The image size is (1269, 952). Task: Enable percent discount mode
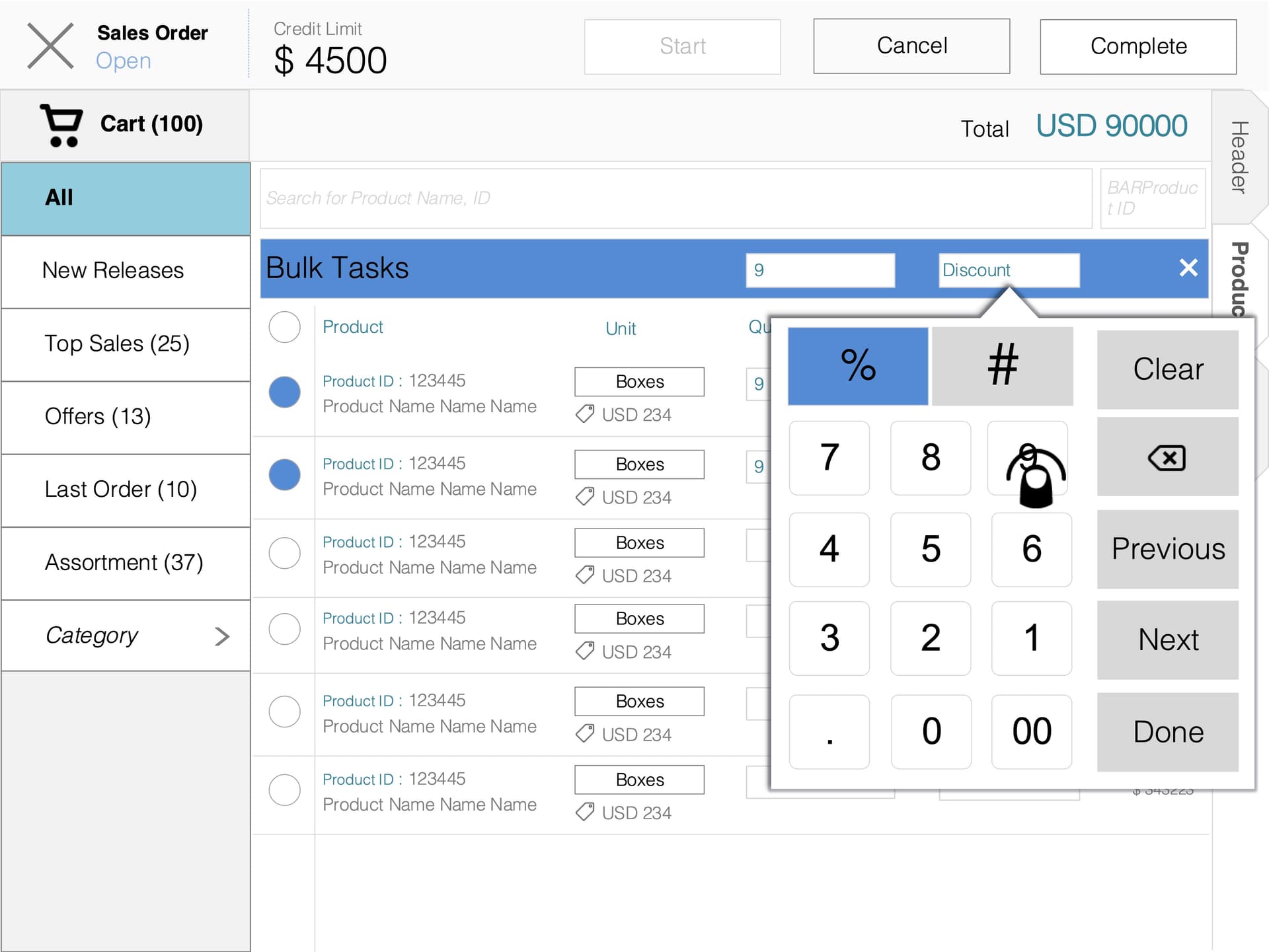857,366
